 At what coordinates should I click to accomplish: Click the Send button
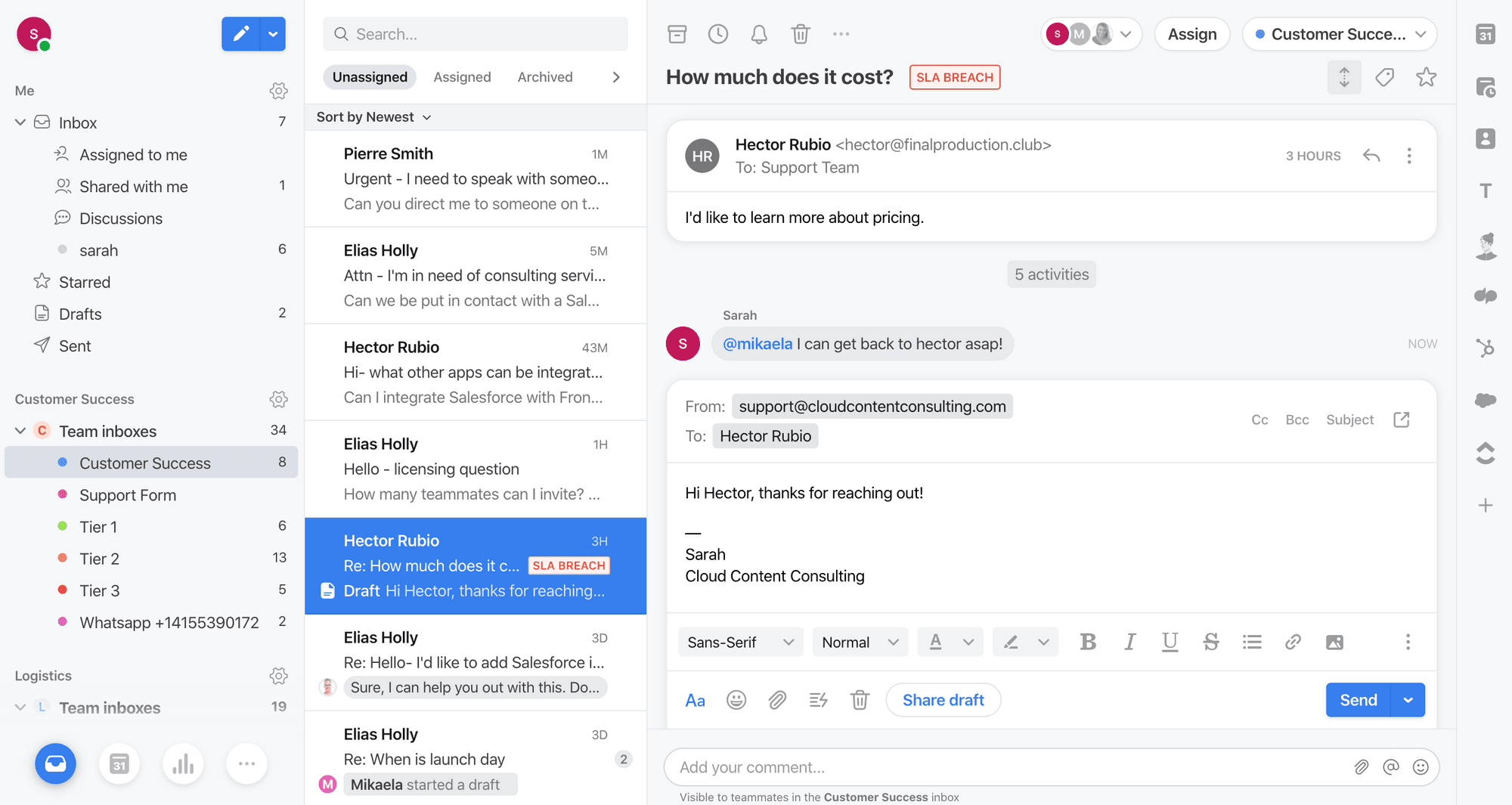1358,700
